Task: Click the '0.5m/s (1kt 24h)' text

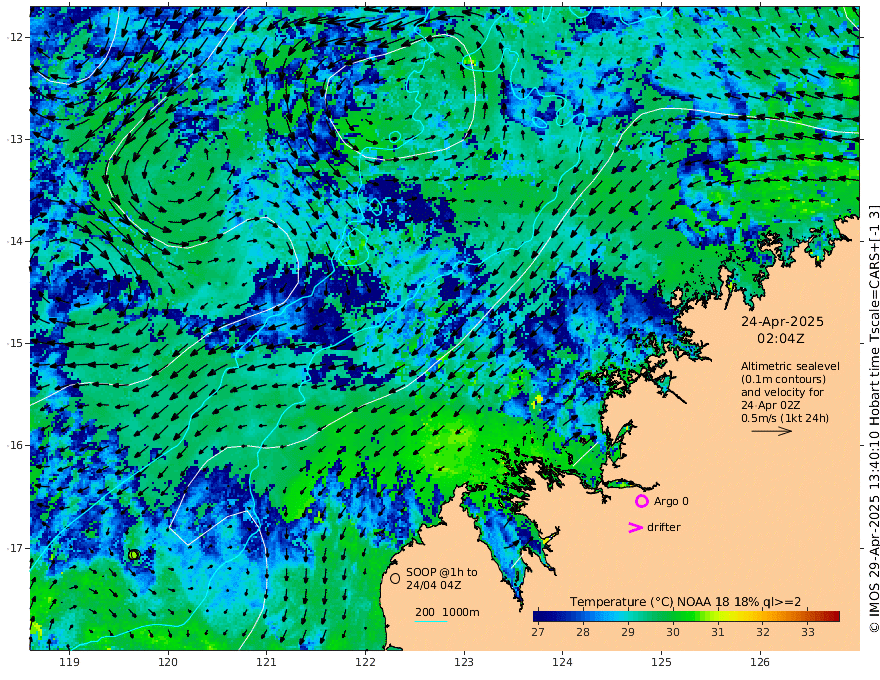Action: click(785, 418)
